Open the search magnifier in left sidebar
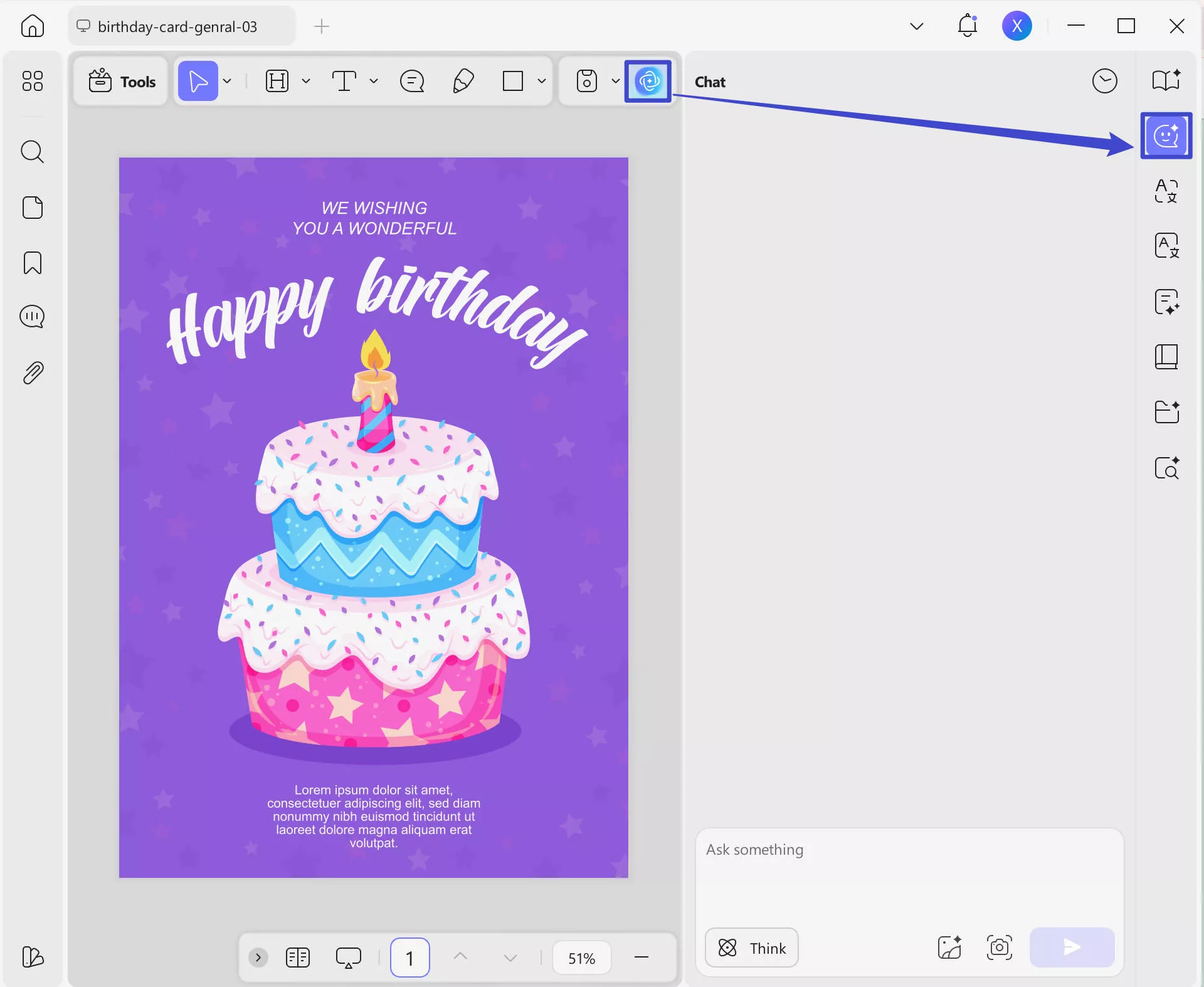 tap(33, 152)
